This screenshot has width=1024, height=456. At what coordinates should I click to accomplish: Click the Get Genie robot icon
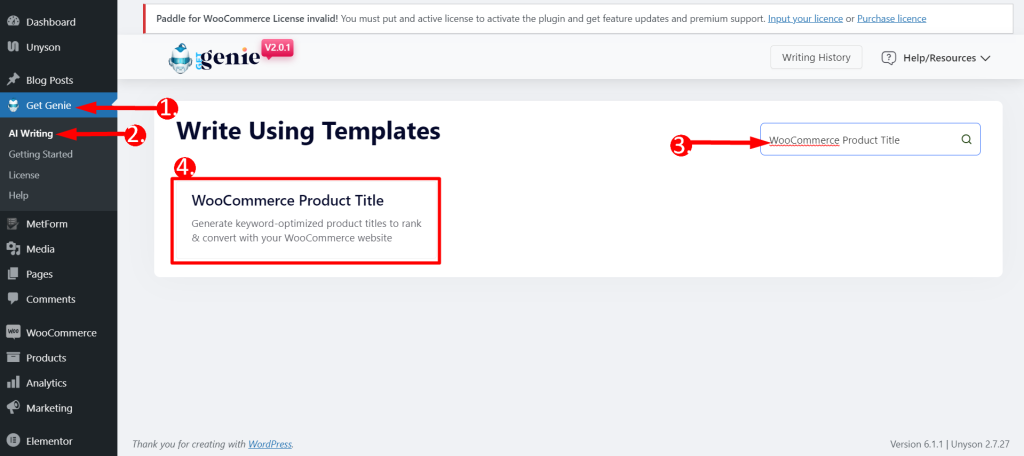point(13,106)
